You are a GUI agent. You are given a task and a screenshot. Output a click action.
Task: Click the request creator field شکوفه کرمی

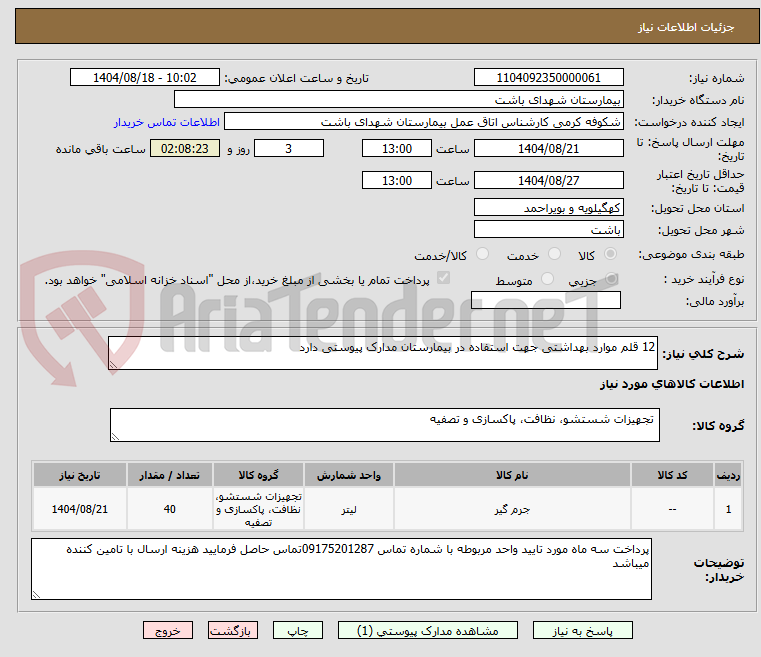[x=424, y=121]
